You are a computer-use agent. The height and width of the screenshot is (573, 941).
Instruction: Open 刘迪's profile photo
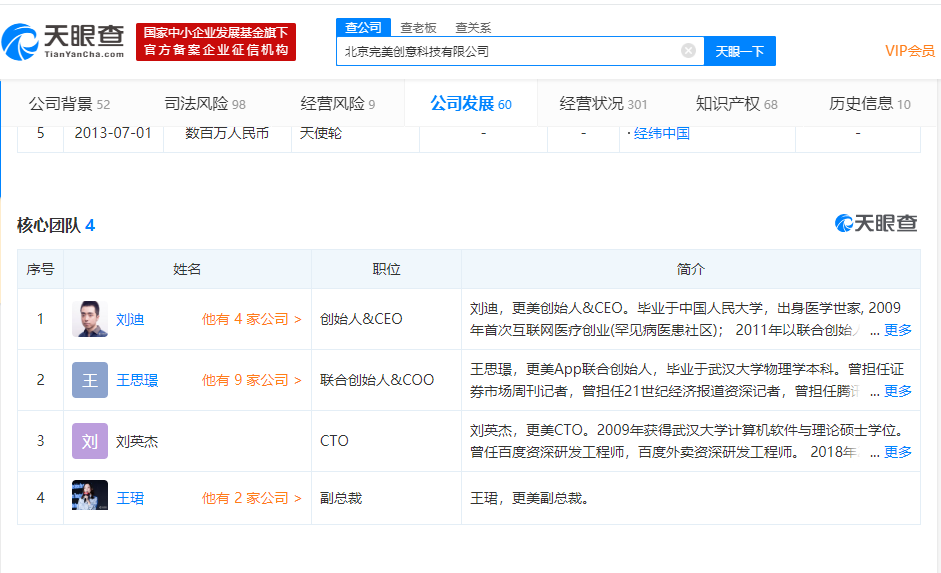[90, 319]
